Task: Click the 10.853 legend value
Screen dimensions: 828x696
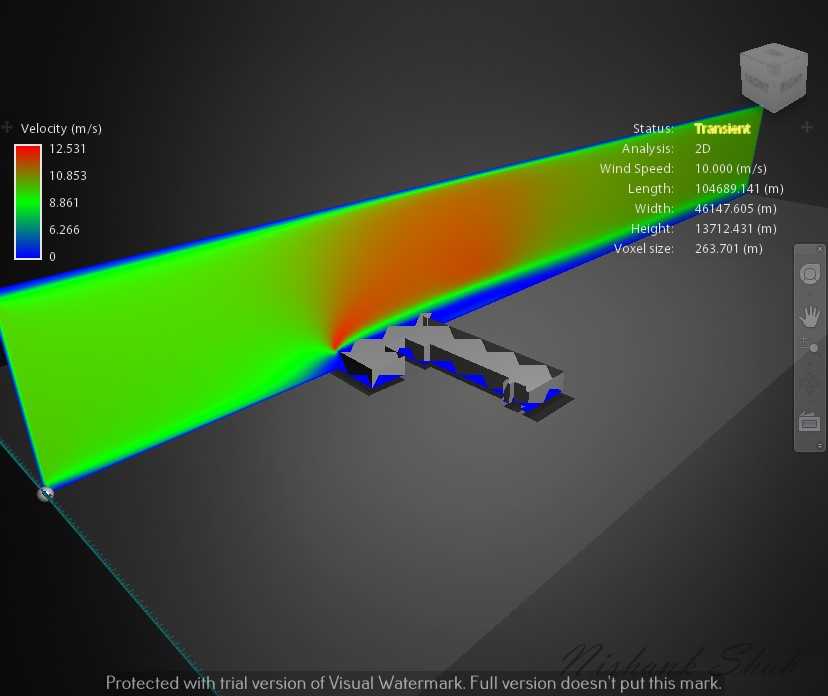Action: click(x=68, y=176)
